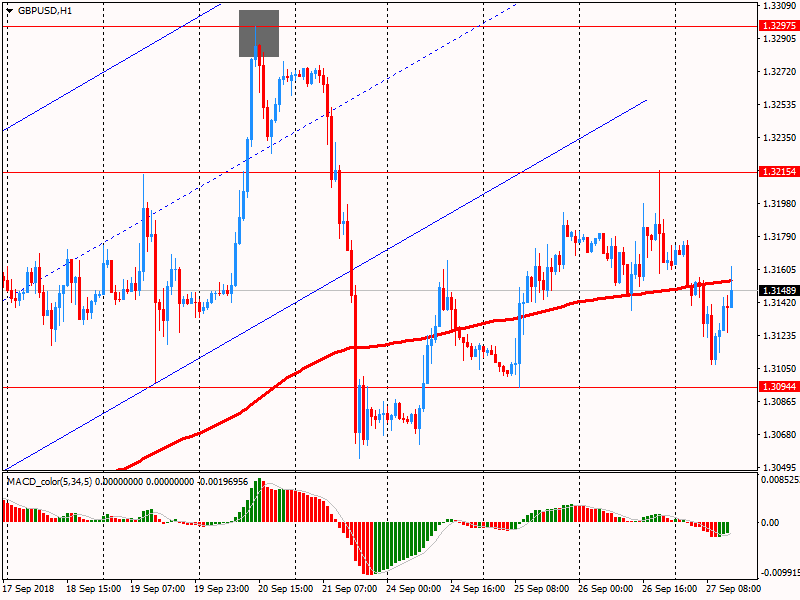Click the current price label 1.31489
800x600 pixels.
pos(779,290)
